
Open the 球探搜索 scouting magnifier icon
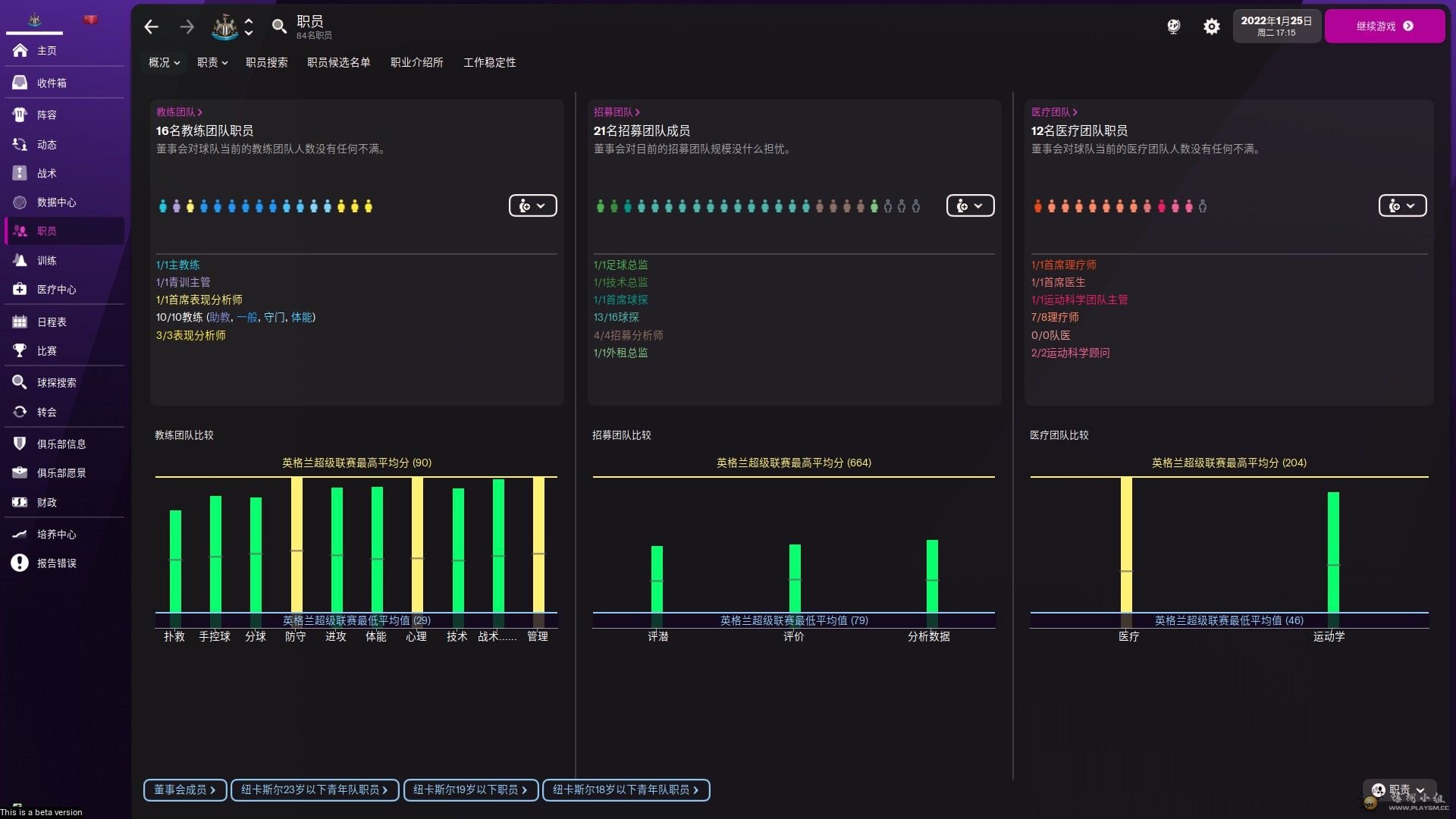[x=20, y=382]
